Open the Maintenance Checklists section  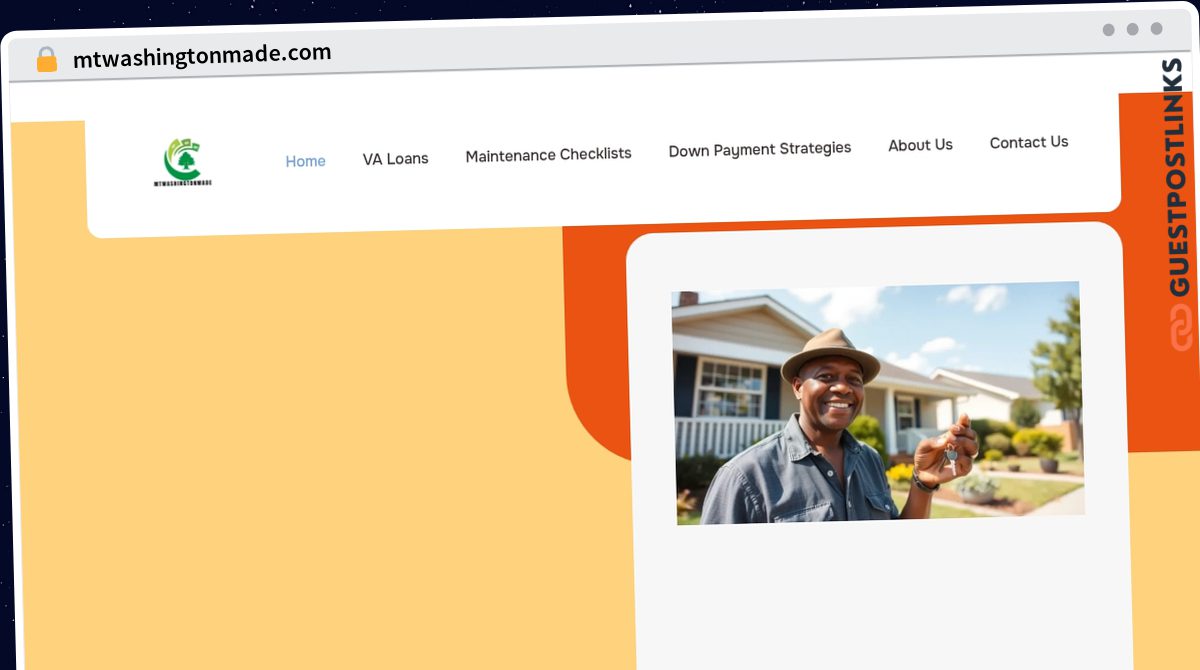click(x=548, y=154)
